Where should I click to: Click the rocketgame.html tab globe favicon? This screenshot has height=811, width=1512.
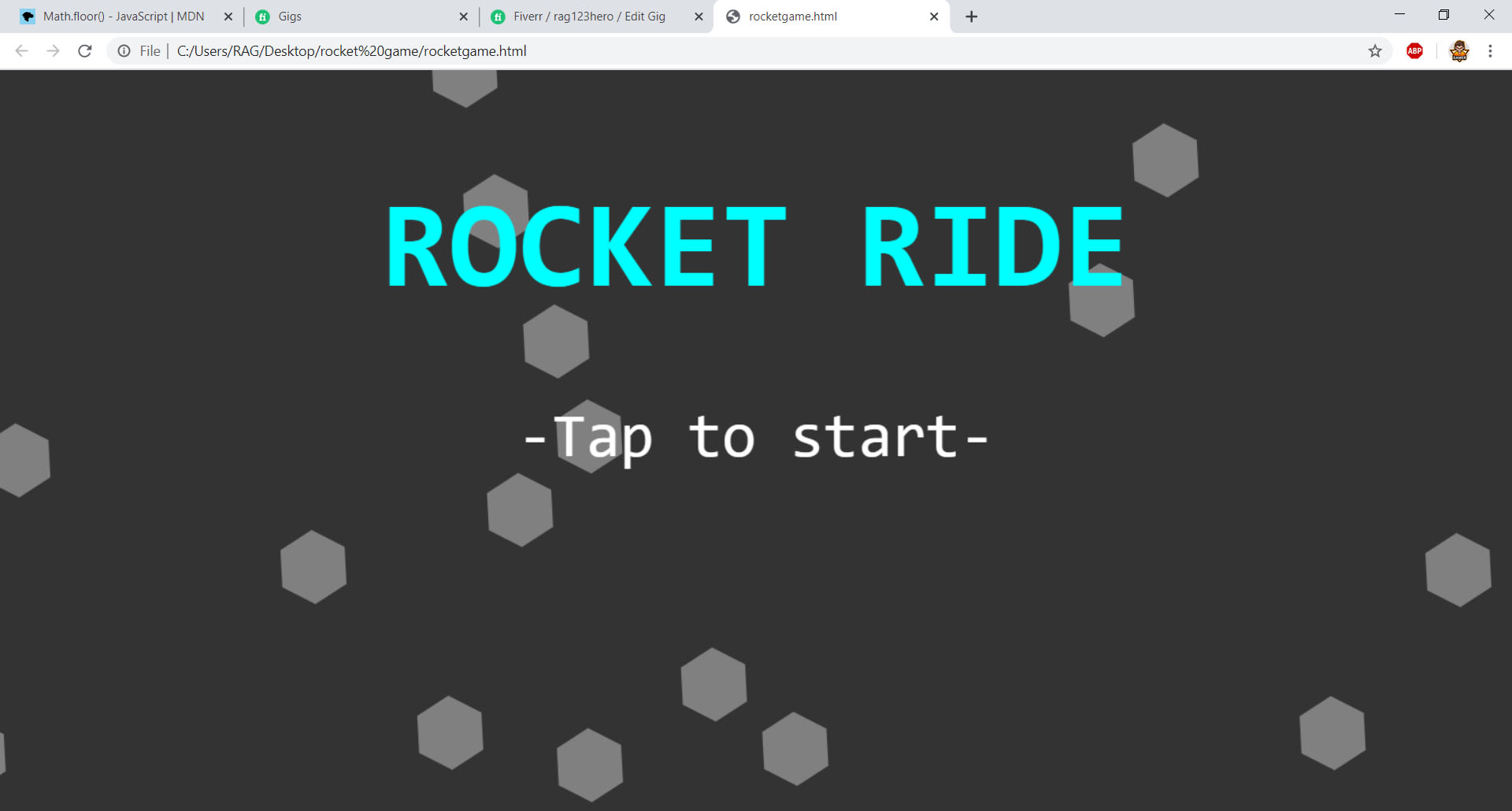733,17
